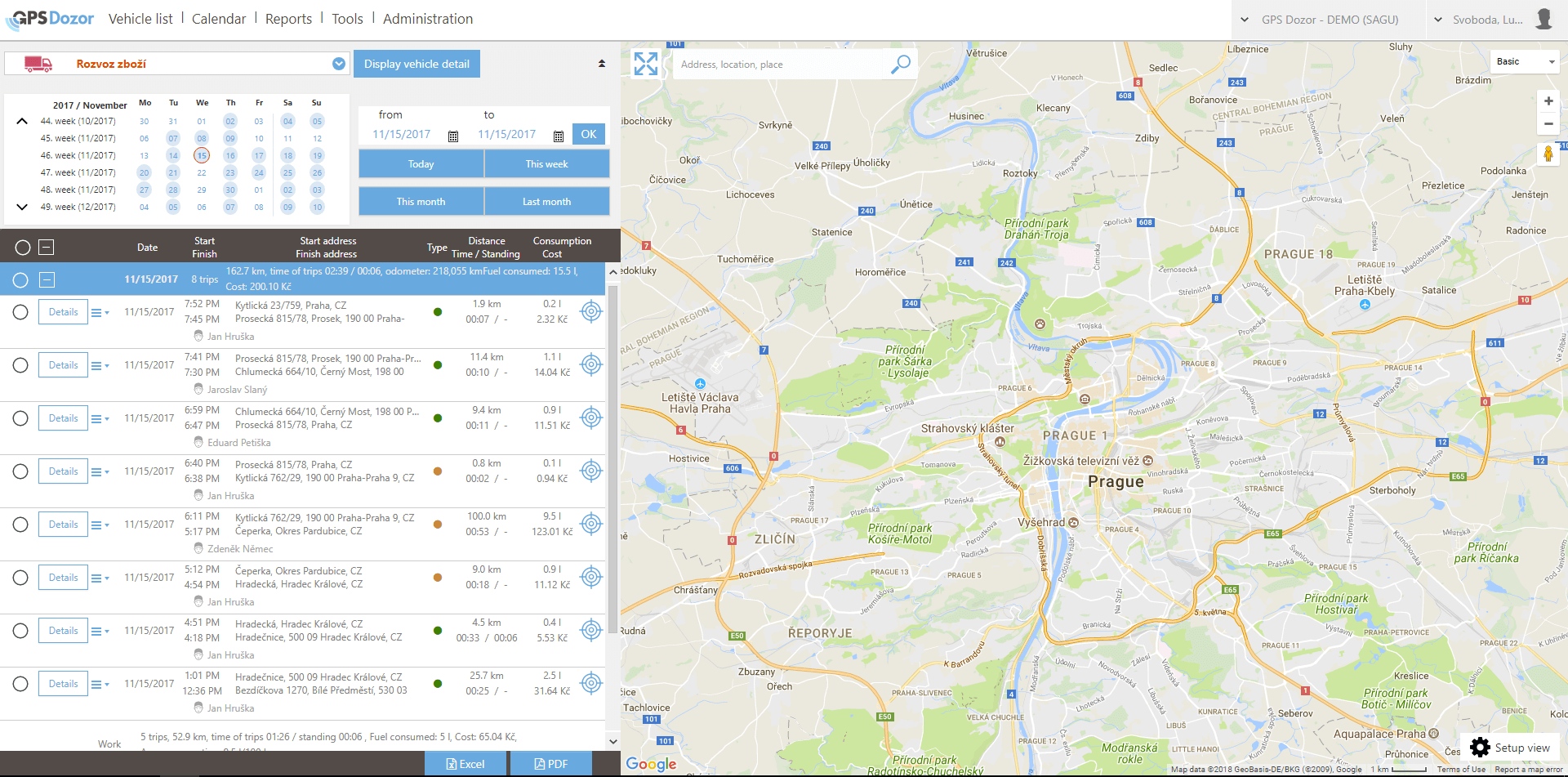Open the Administration menu

point(427,19)
